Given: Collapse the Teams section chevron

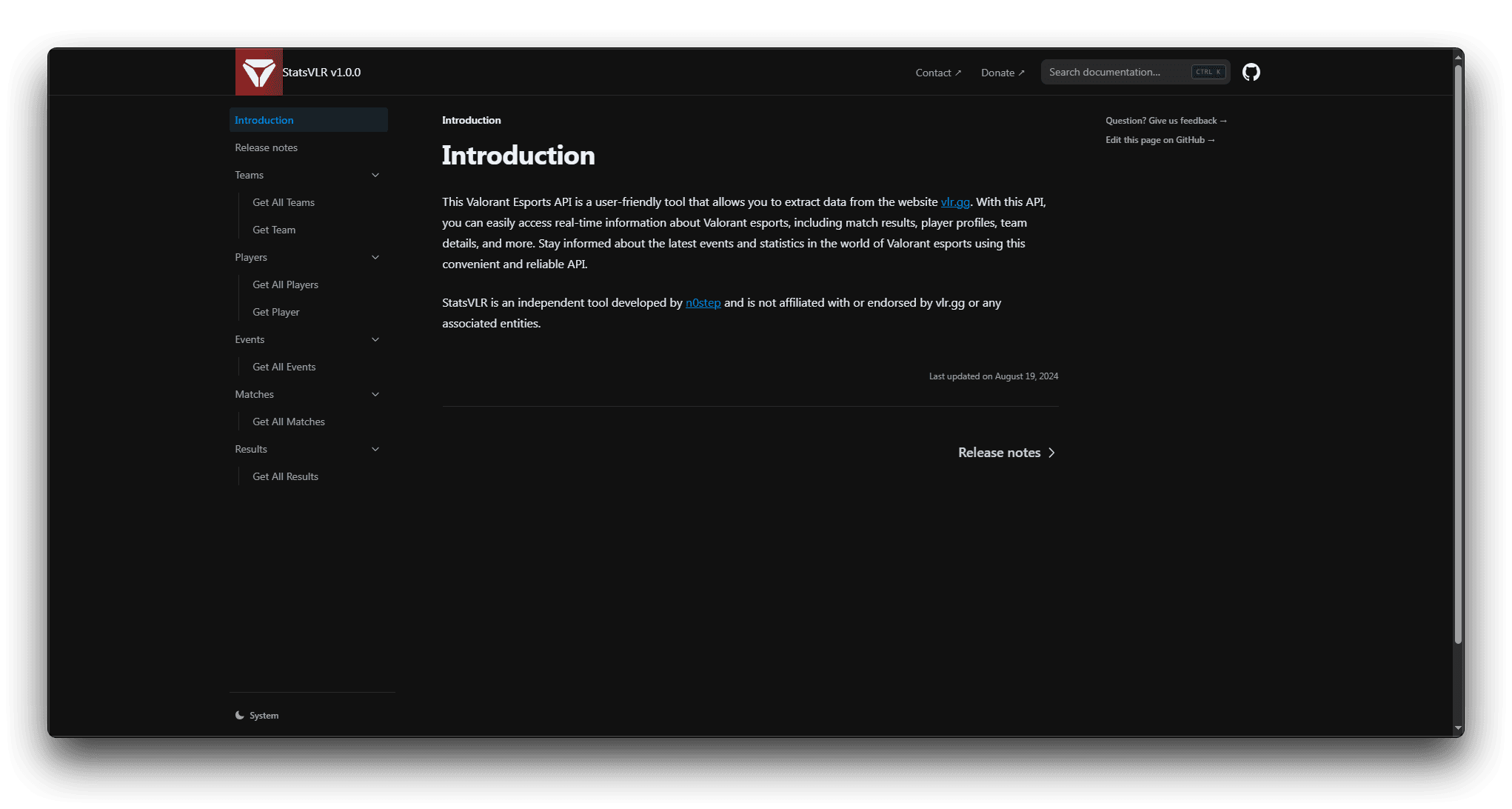Looking at the screenshot, I should click(375, 176).
